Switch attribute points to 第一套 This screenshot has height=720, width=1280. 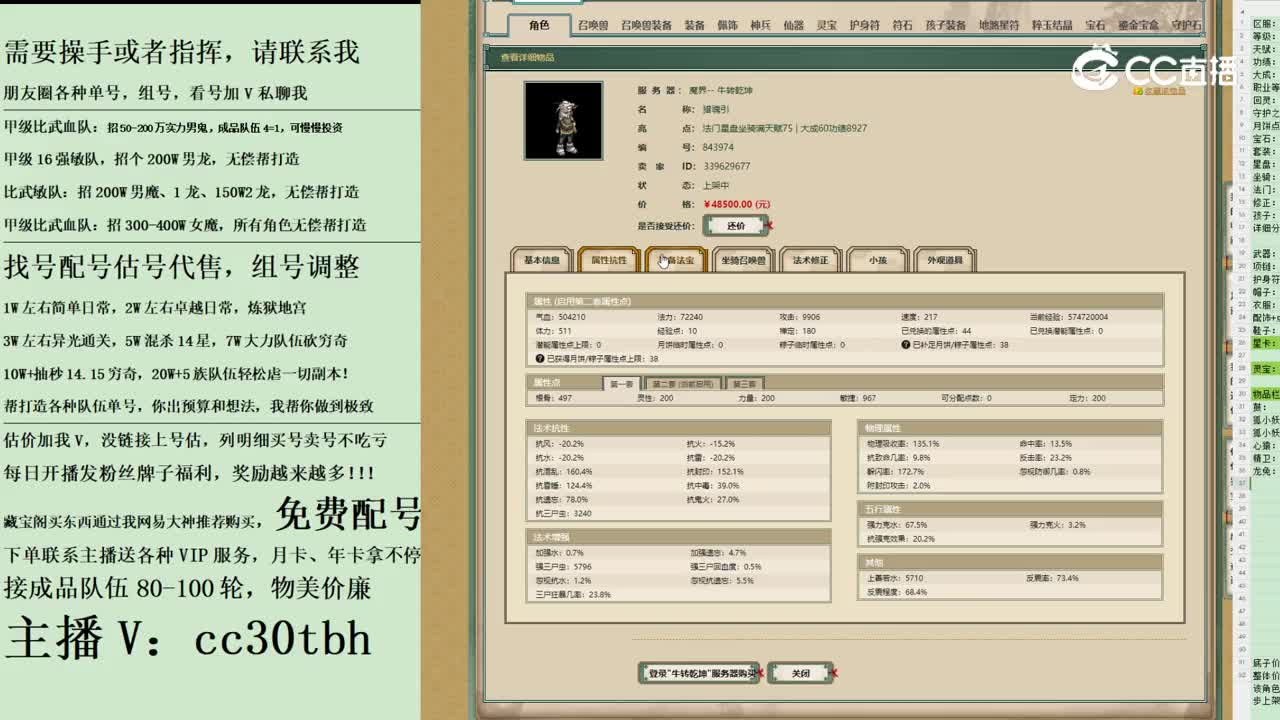pos(621,384)
